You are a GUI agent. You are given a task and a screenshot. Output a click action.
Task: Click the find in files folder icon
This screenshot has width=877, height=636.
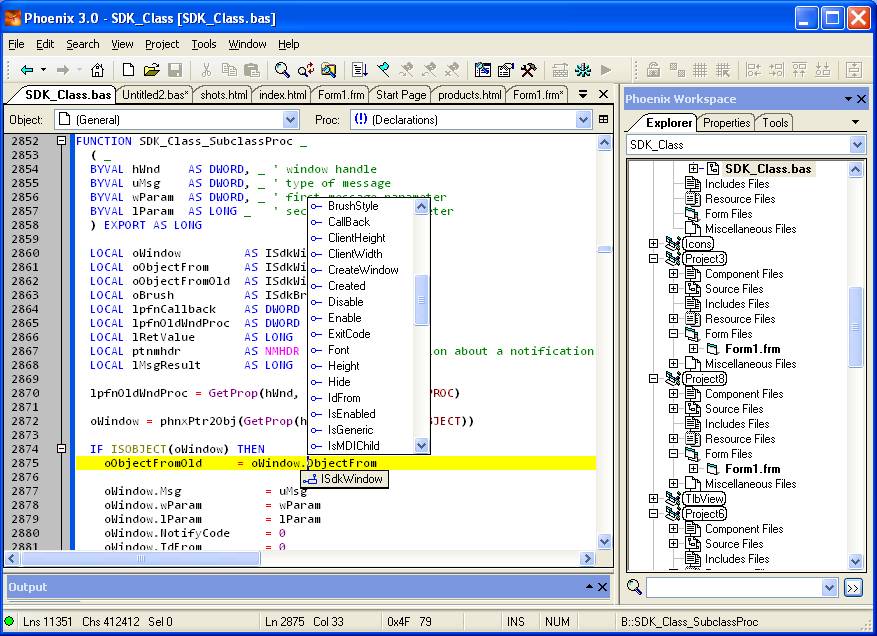coord(328,70)
